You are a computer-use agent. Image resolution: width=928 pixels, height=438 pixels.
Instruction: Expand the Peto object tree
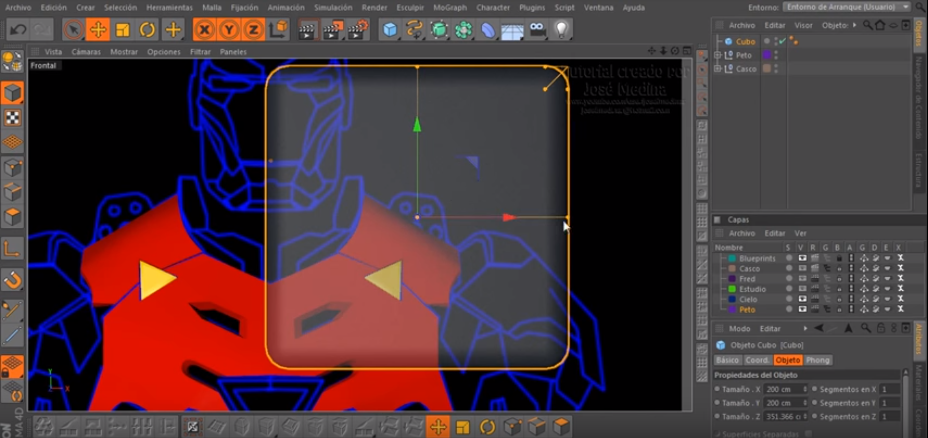click(x=718, y=55)
